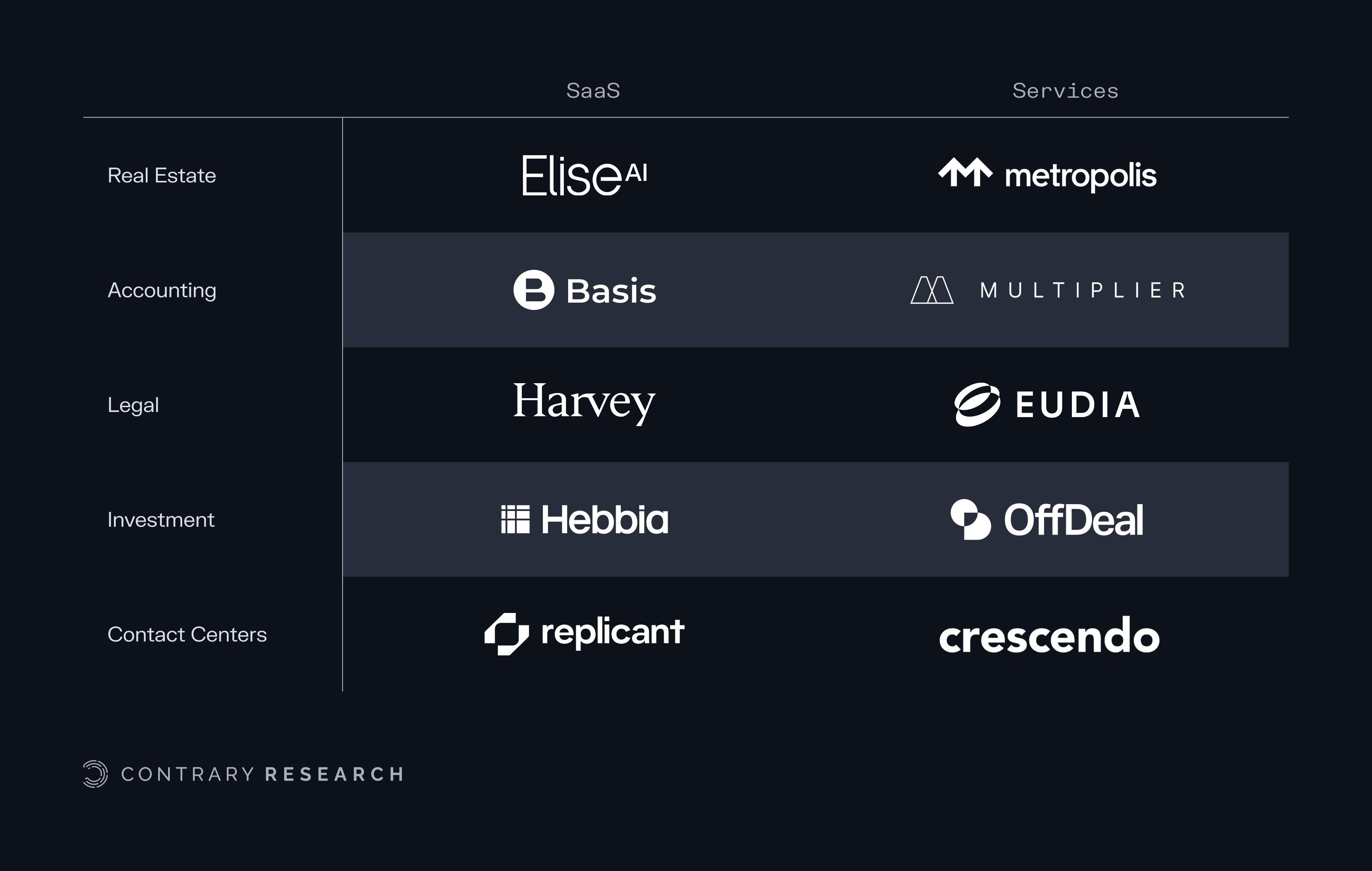Click the OffDeal overlapping shapes icon

(971, 520)
